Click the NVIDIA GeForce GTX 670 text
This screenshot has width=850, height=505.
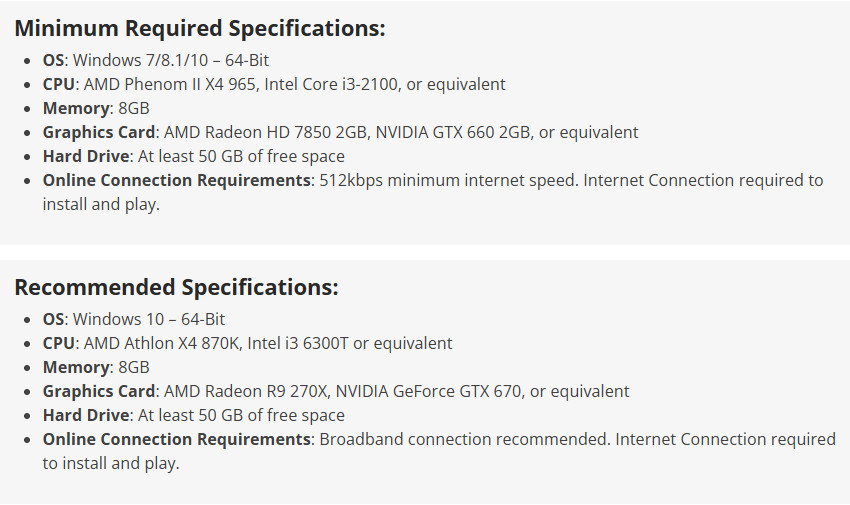pos(439,391)
